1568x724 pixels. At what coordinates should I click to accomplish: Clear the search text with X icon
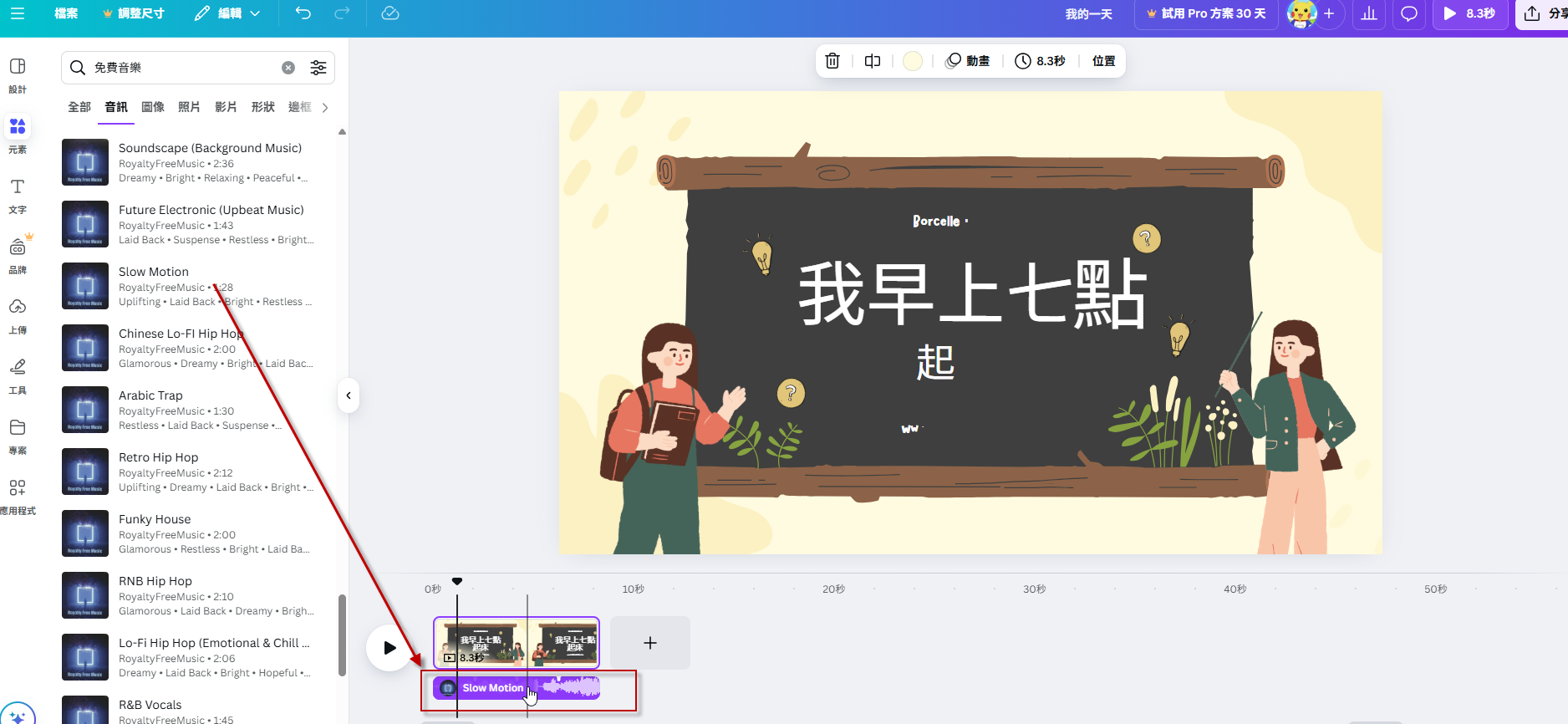[x=288, y=68]
